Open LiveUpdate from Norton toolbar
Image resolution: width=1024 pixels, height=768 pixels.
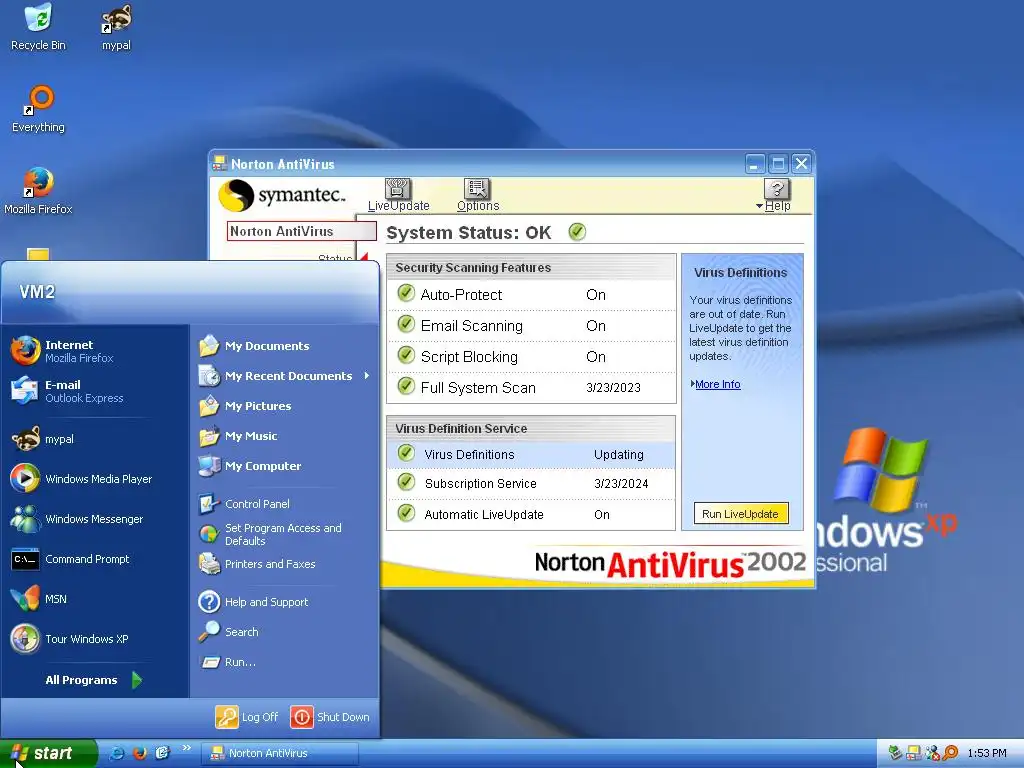[398, 195]
